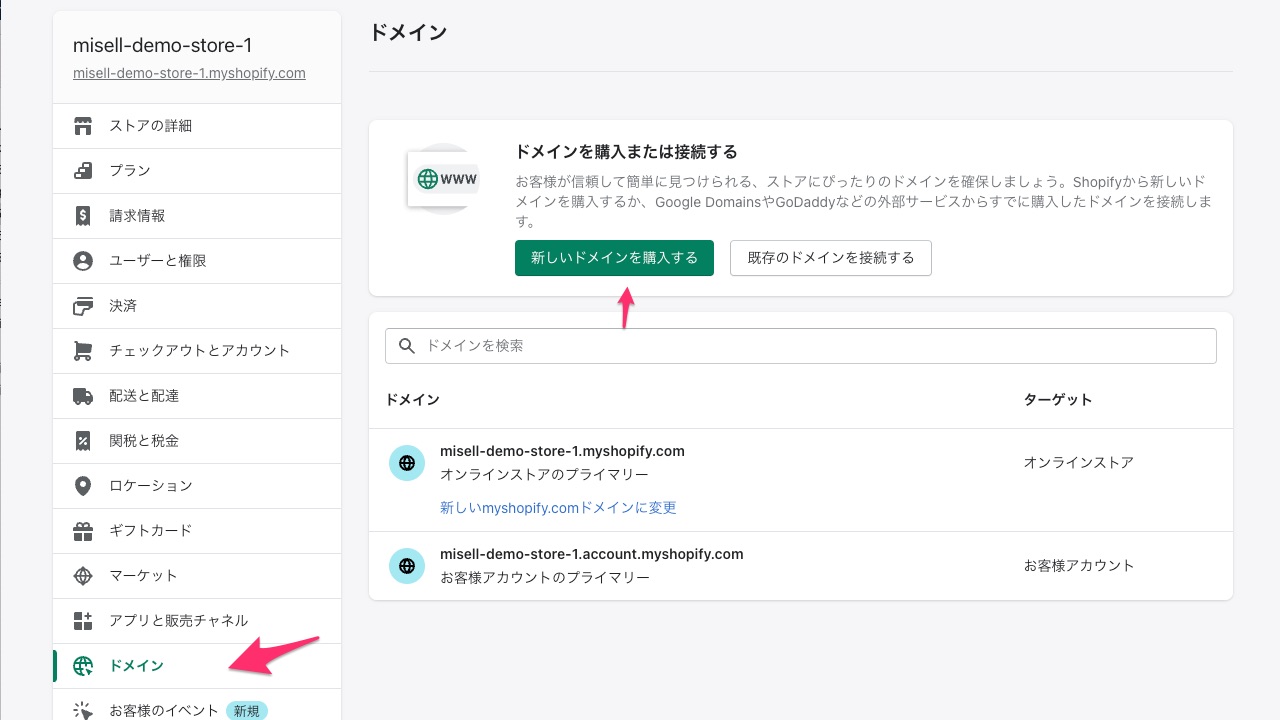Click the ドメインを購入または接続する heading
The width and height of the screenshot is (1280, 720).
point(626,152)
